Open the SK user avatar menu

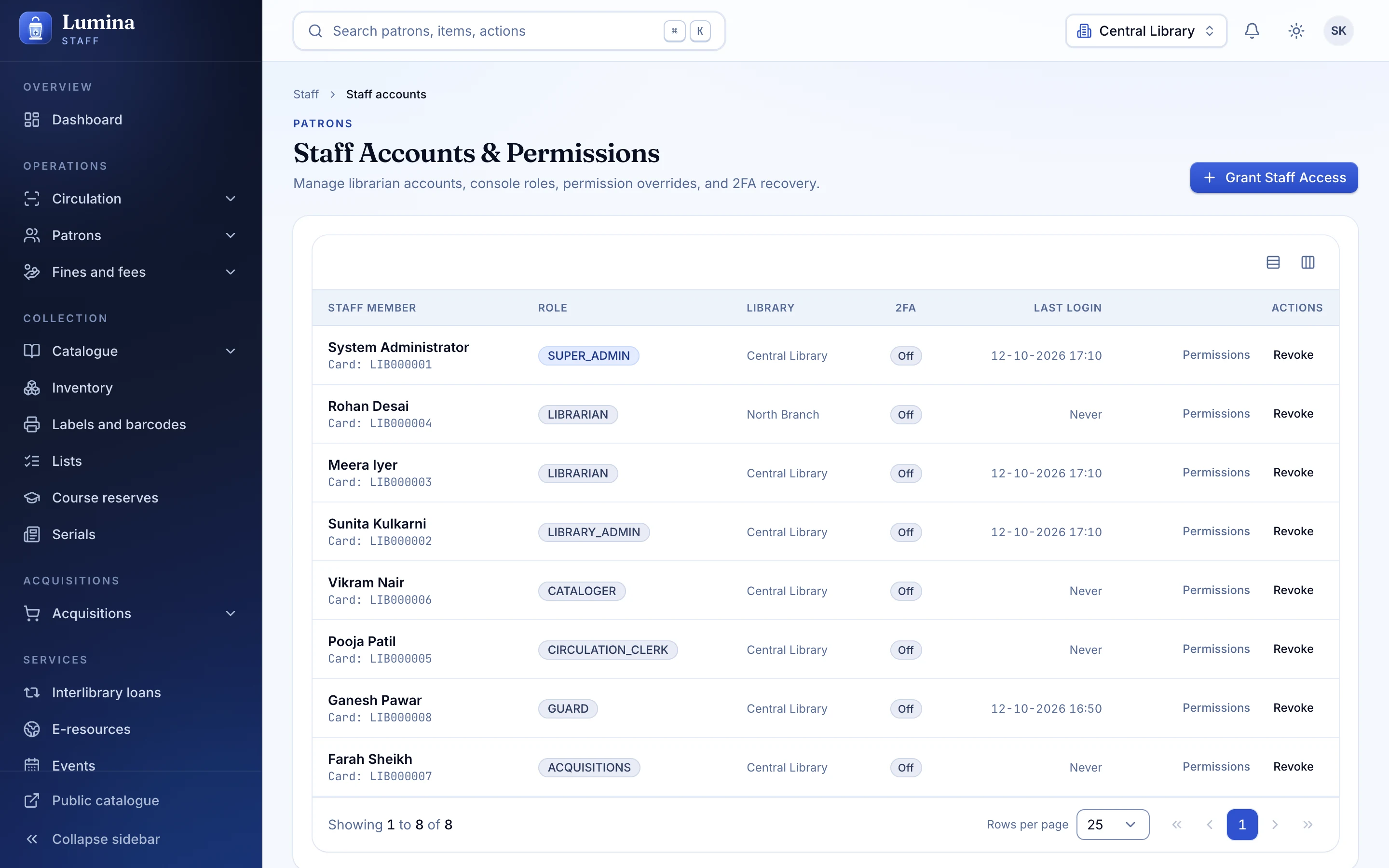pyautogui.click(x=1338, y=31)
